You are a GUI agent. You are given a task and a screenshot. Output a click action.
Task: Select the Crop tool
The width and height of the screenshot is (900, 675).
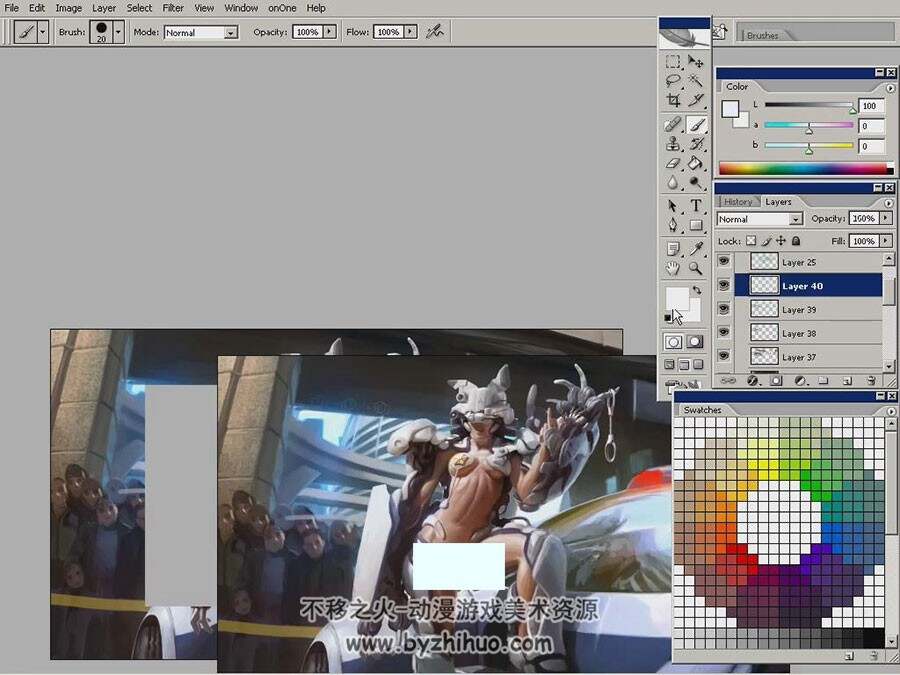click(x=673, y=100)
